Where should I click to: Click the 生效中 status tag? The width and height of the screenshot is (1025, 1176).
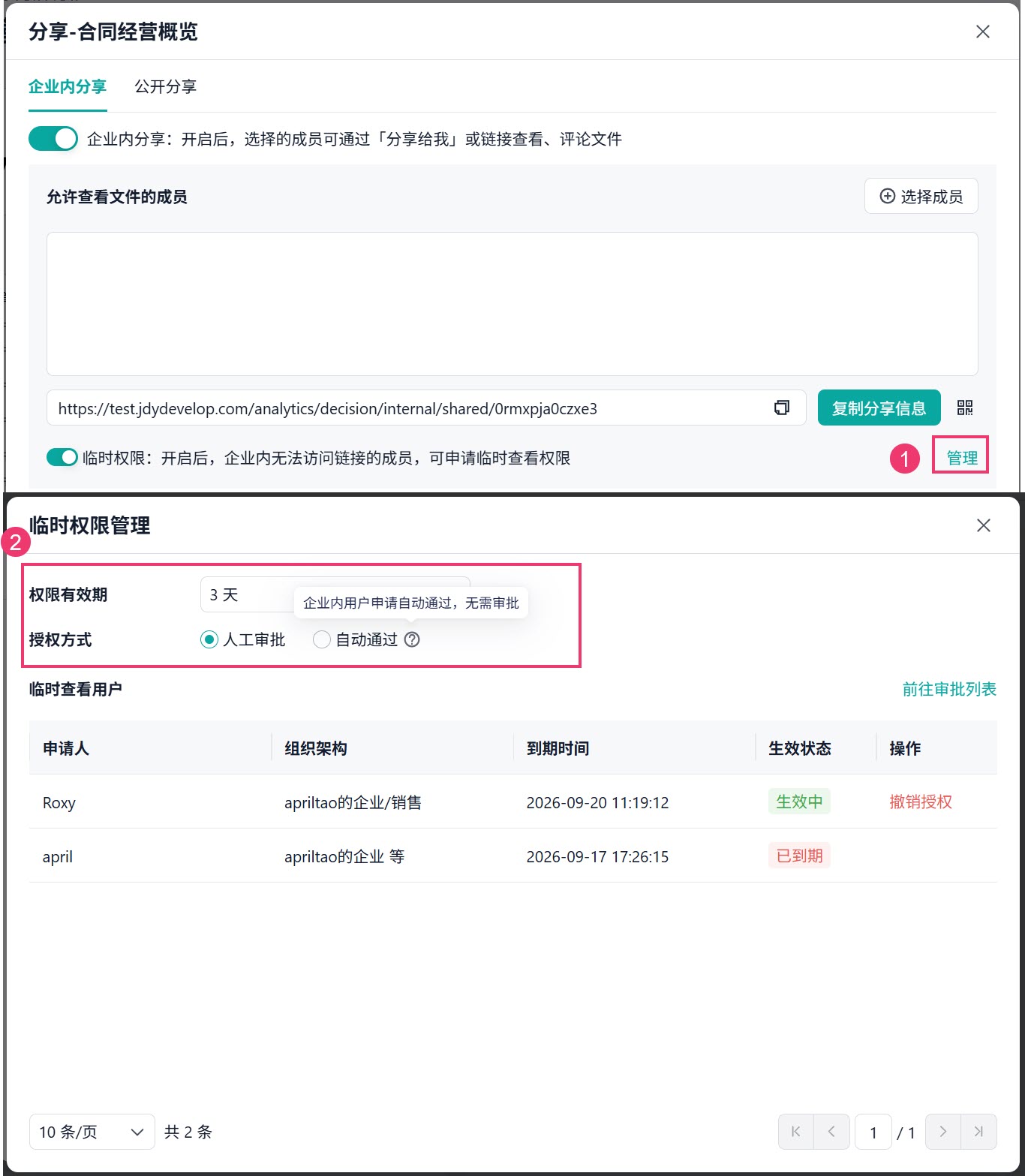[799, 802]
